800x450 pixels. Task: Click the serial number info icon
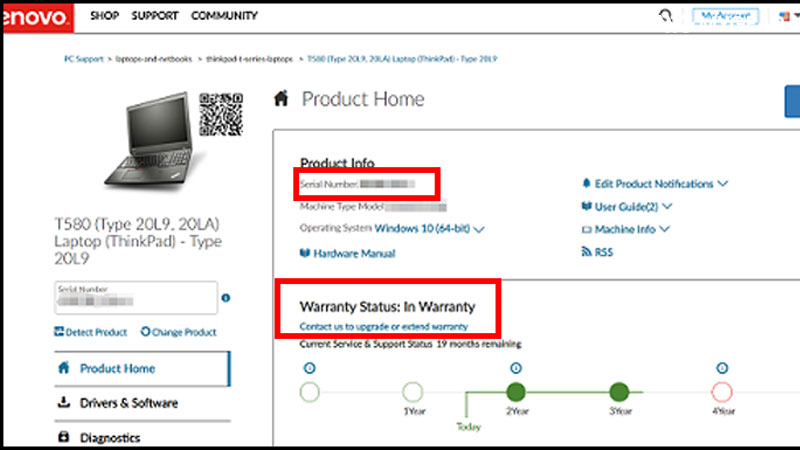point(226,298)
